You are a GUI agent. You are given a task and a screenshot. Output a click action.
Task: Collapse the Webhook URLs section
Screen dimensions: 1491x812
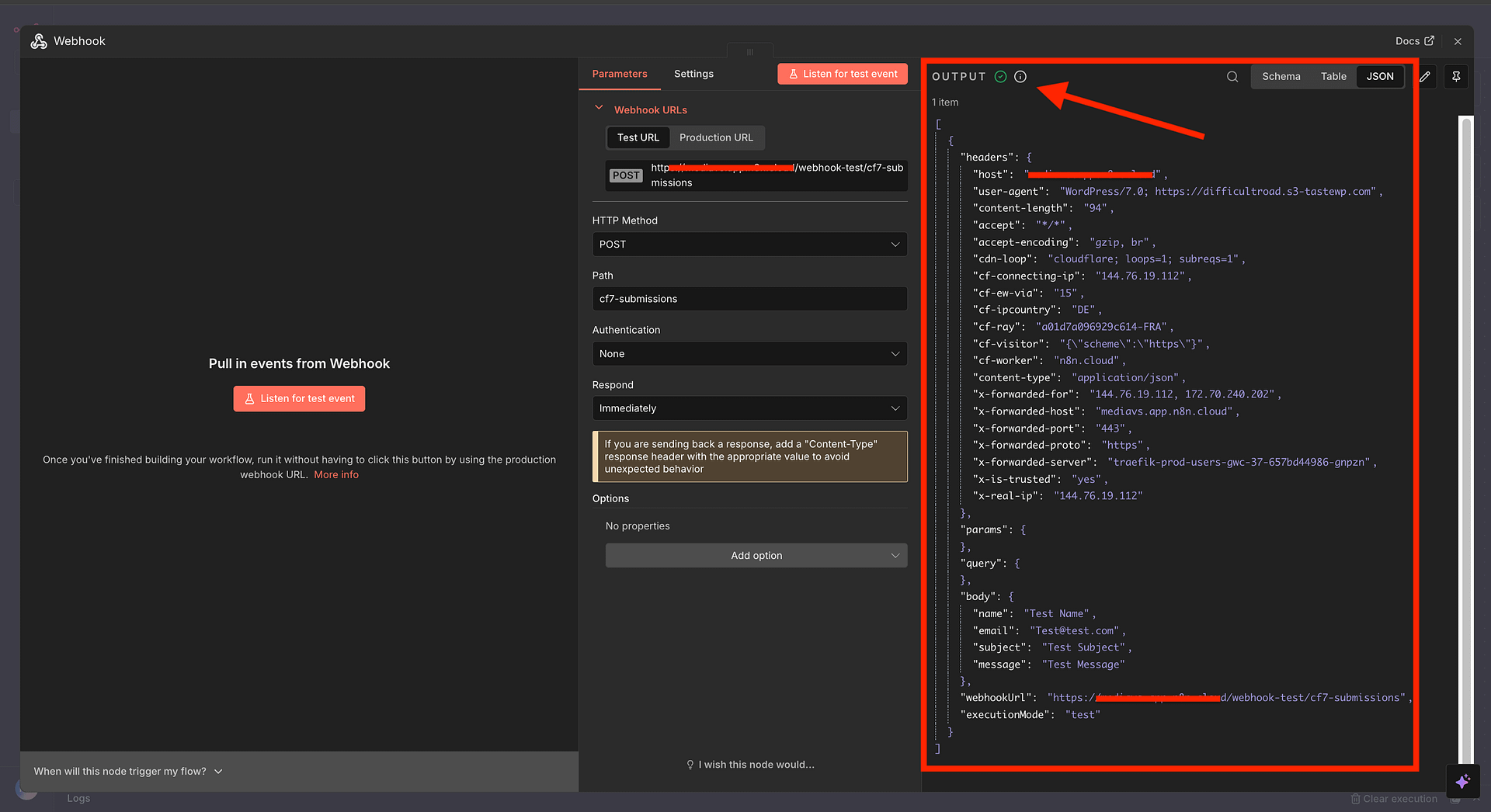tap(599, 109)
